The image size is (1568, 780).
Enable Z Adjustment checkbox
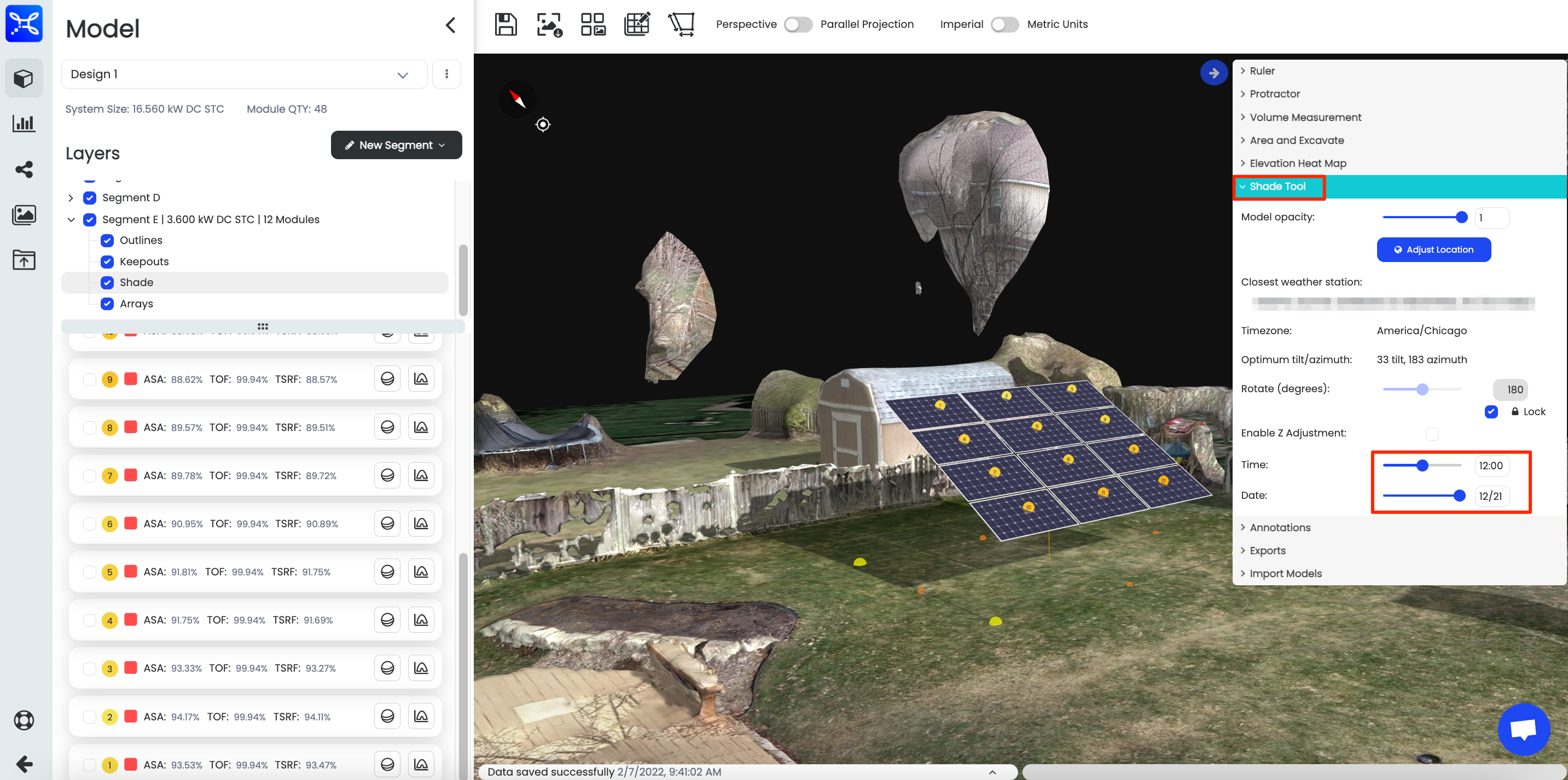pyautogui.click(x=1432, y=434)
